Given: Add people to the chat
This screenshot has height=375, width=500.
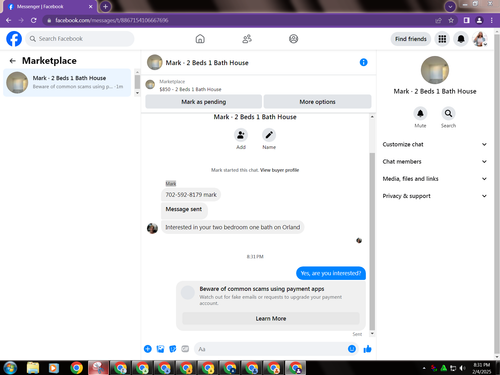Looking at the screenshot, I should click(241, 135).
